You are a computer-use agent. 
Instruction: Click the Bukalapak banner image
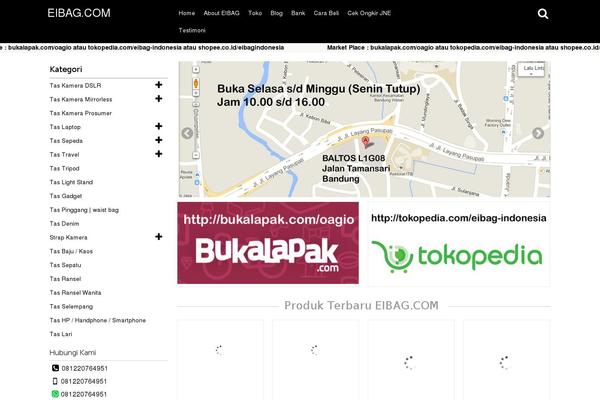click(x=268, y=243)
